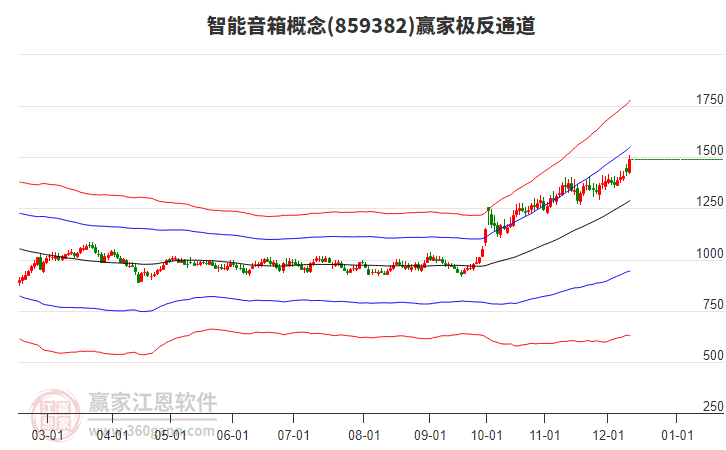Click the 750 y-axis label

[713, 304]
